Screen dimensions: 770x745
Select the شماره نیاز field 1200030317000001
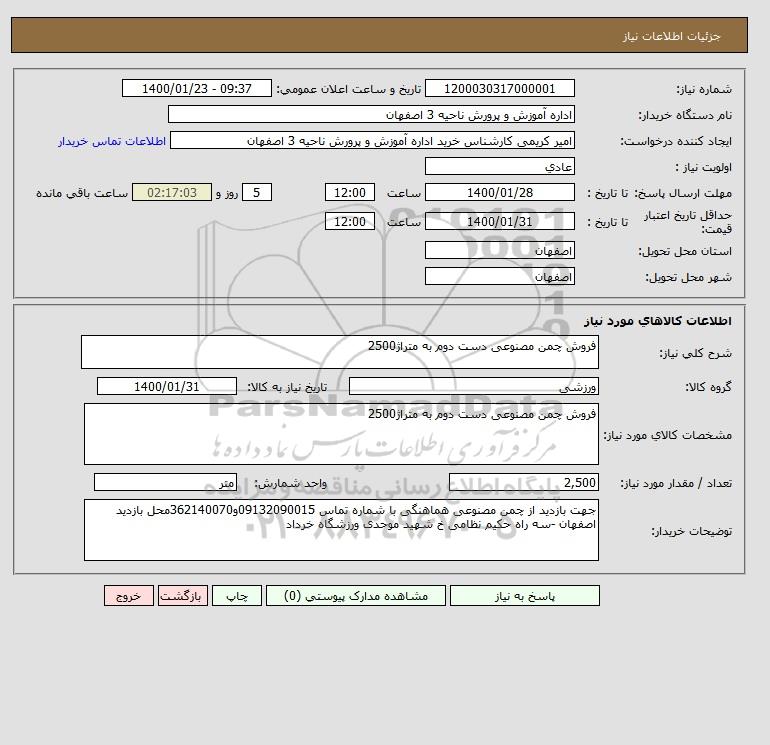499,88
